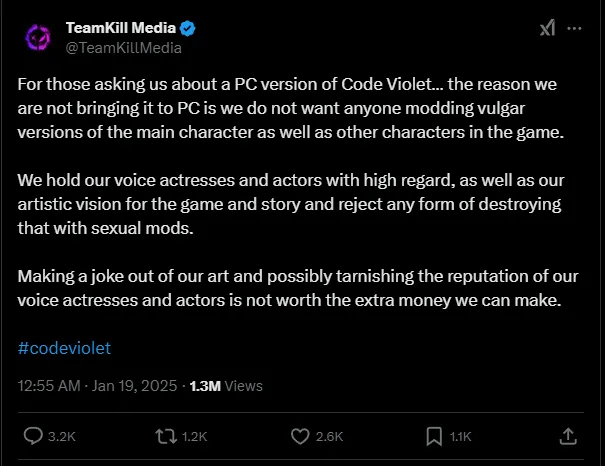Bookmark this post with the bookmark icon
Viewport: 605px width, 466px height.
point(434,436)
